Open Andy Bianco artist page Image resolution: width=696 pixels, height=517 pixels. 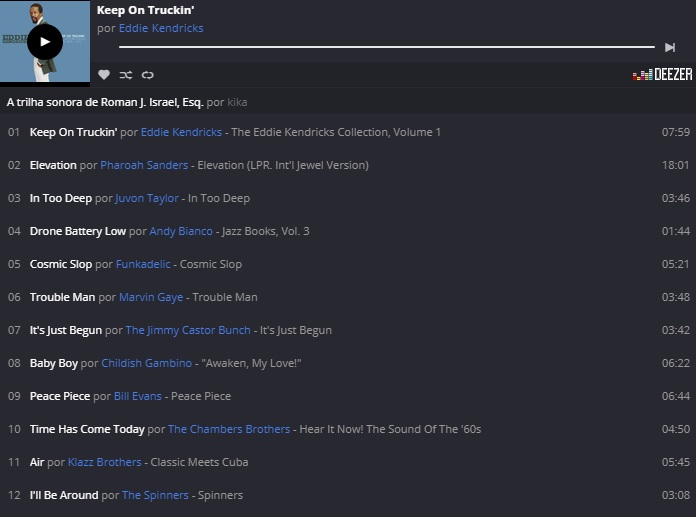tap(181, 231)
